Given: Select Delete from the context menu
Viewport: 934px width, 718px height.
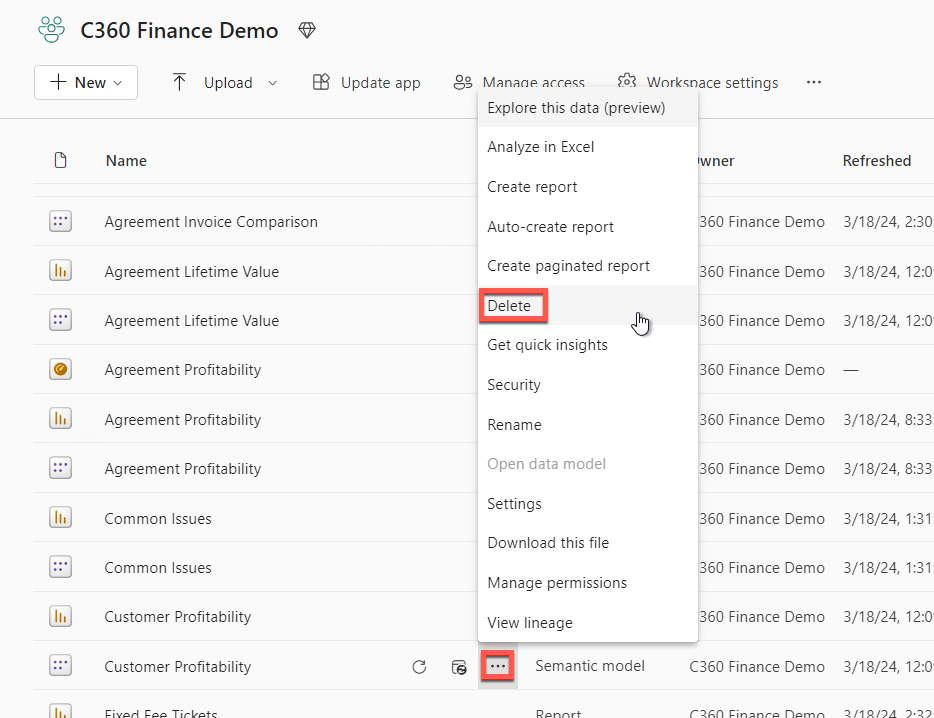Looking at the screenshot, I should click(512, 305).
